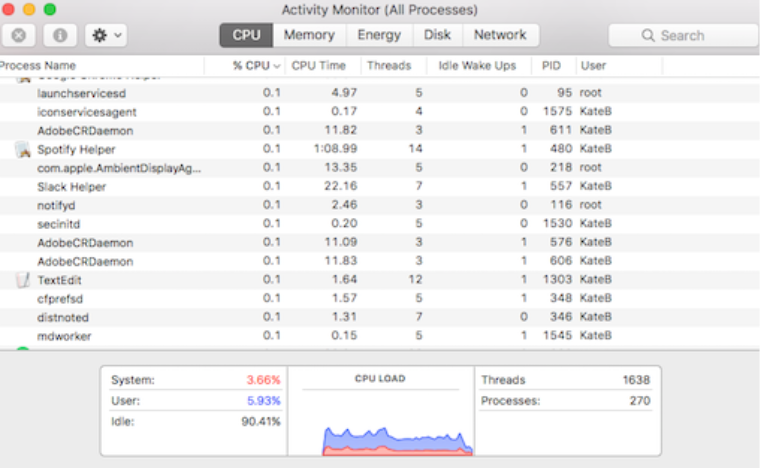Click the Idle 90.41% value
Viewport: 762px width, 468px height.
click(261, 421)
